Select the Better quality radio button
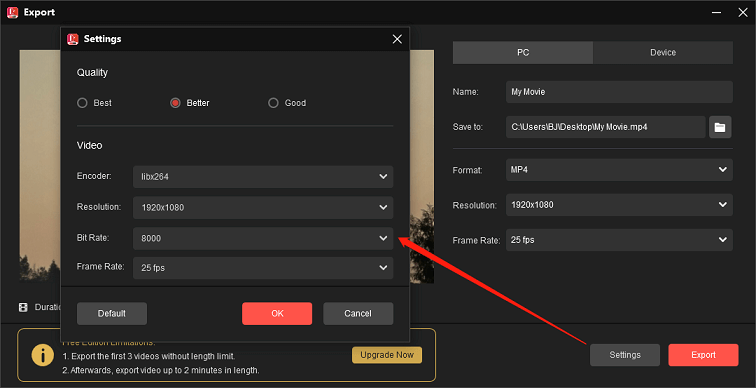This screenshot has height=388, width=756. coord(175,103)
